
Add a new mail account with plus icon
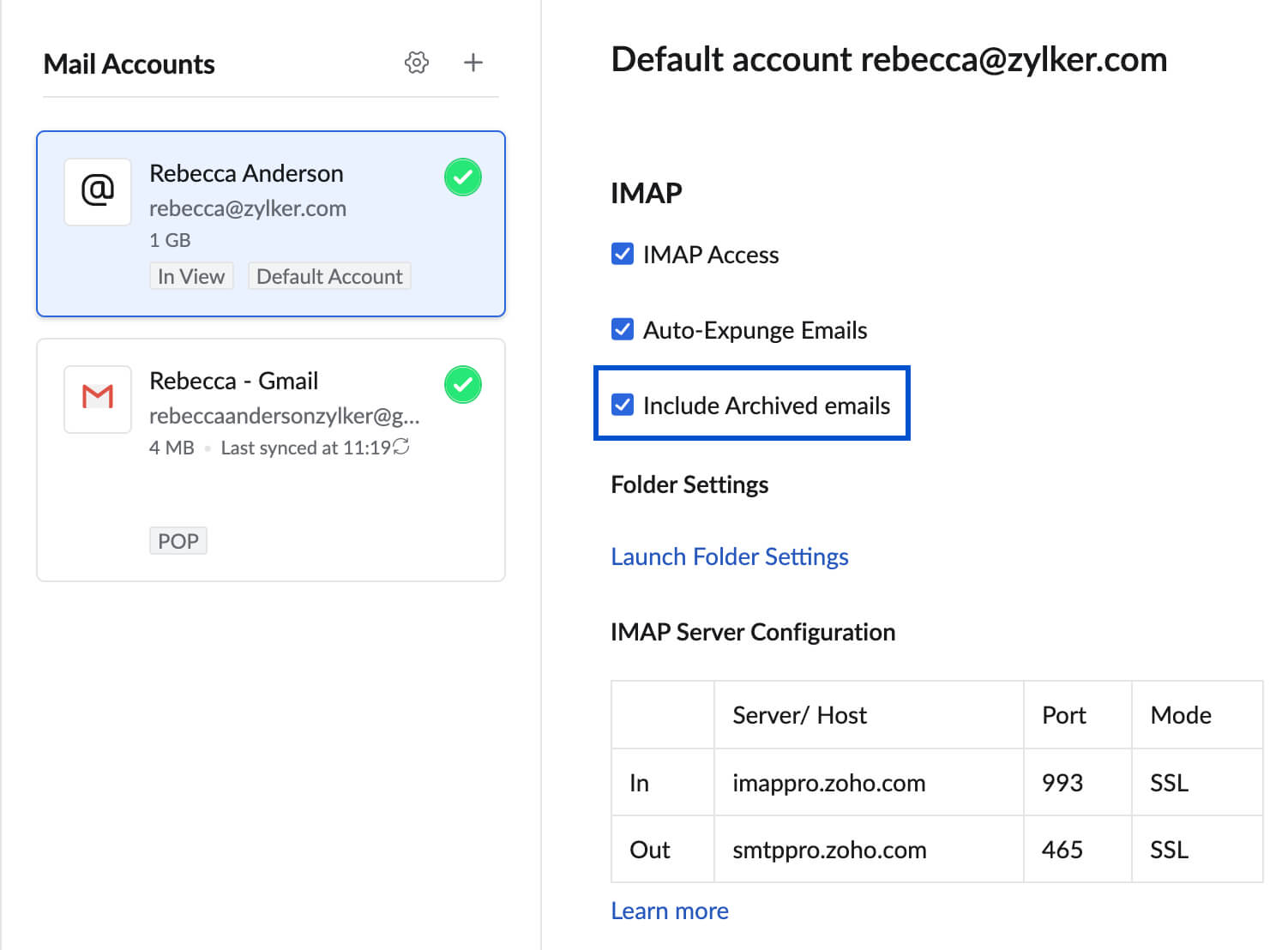pyautogui.click(x=472, y=63)
